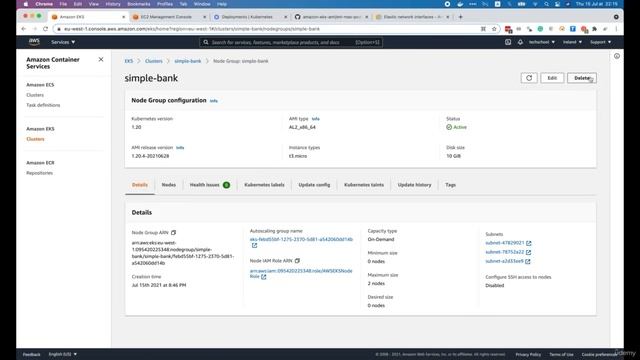The image size is (640, 360).
Task: Open Chrome Extensions puzzle icon
Action: (595, 29)
